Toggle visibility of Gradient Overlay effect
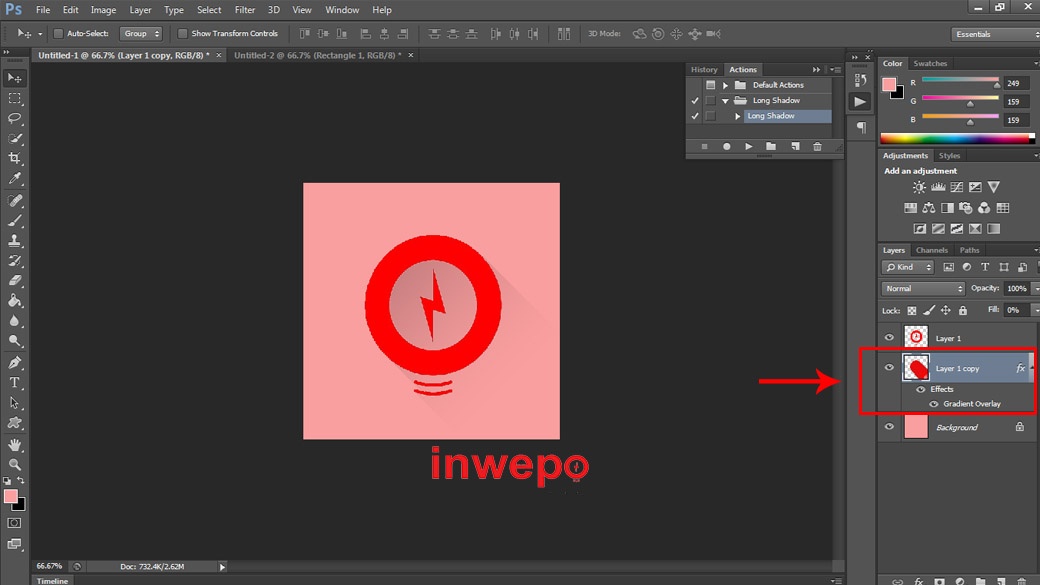The image size is (1040, 585). 934,404
